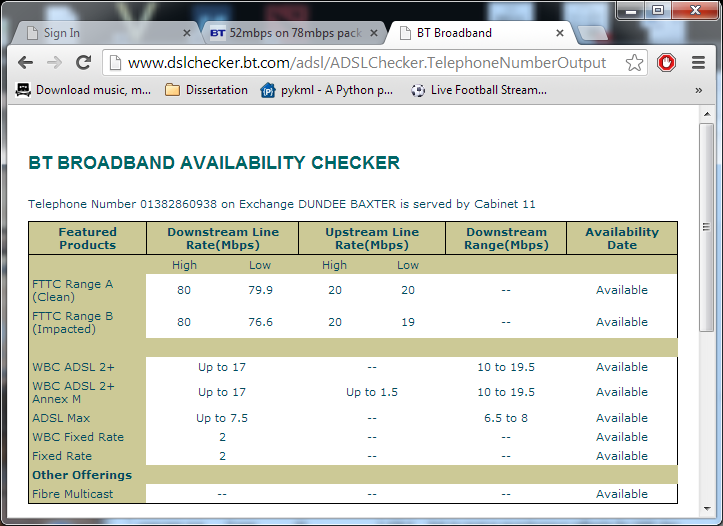Image resolution: width=723 pixels, height=526 pixels.
Task: Close the 52mbps on 78mbps tab
Action: click(x=374, y=33)
